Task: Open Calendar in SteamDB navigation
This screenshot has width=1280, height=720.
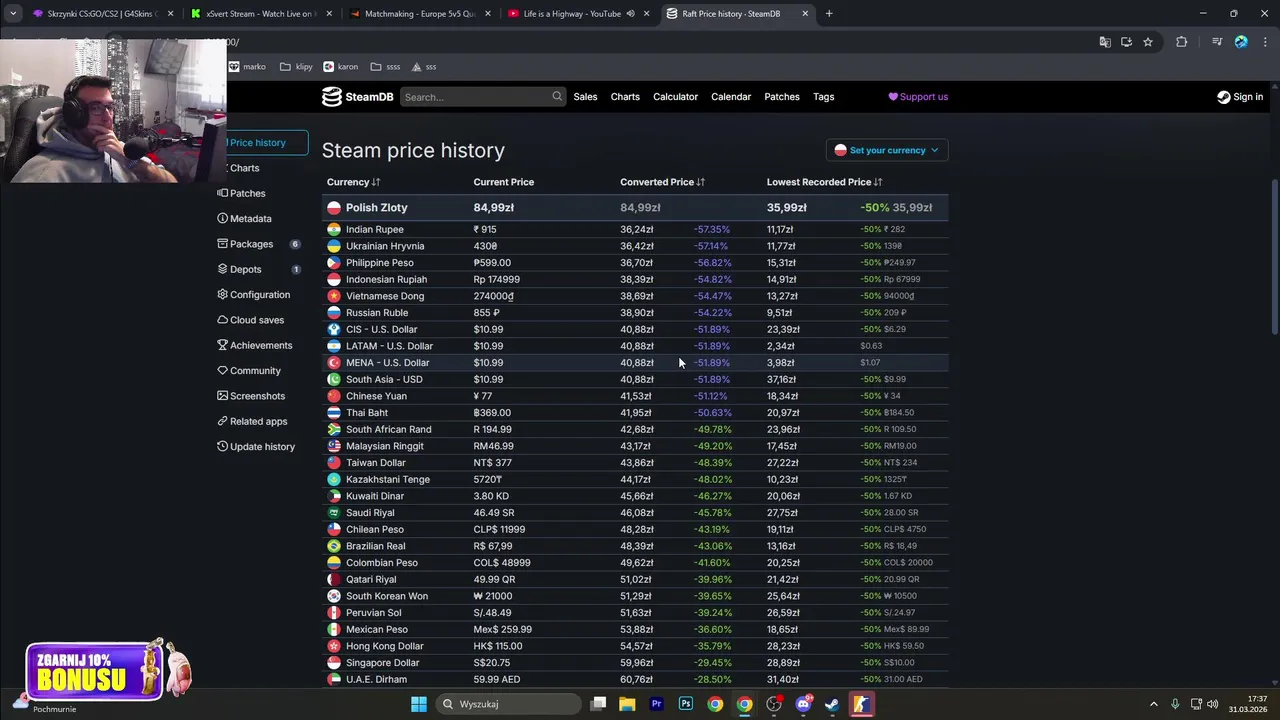Action: 730,97
